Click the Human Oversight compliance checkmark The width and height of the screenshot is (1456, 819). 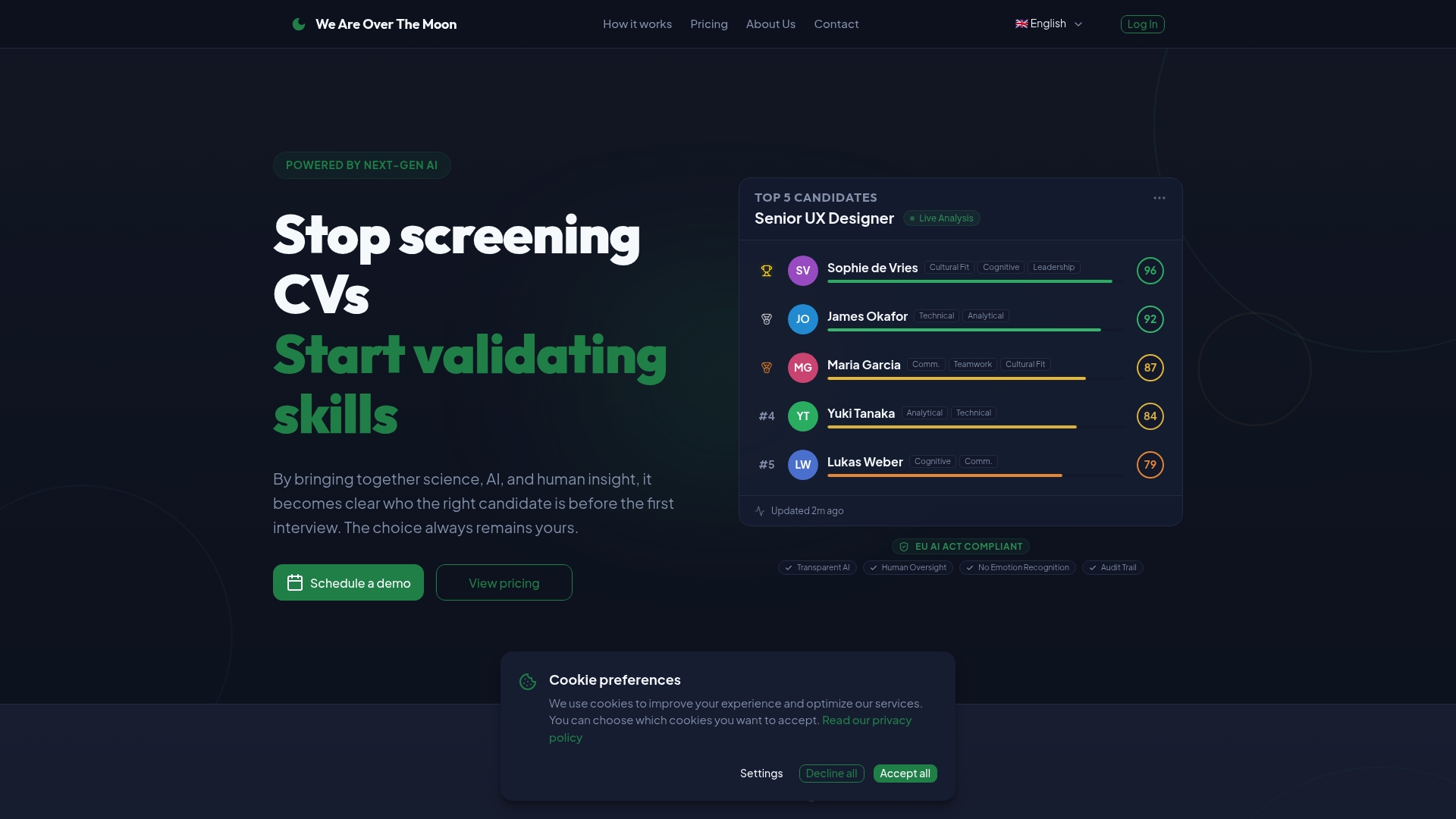873,567
